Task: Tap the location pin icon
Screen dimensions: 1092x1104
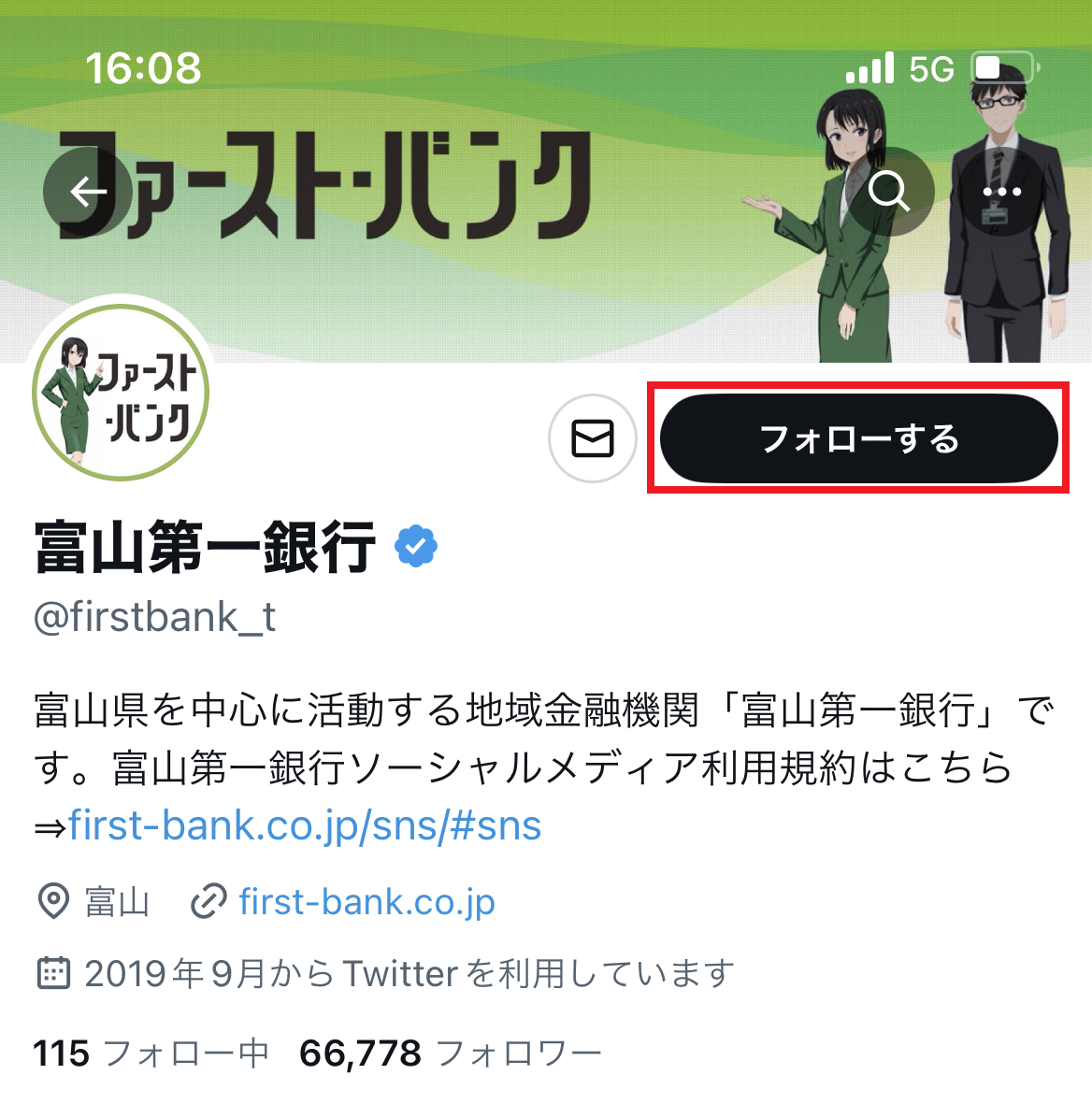Action: click(52, 901)
